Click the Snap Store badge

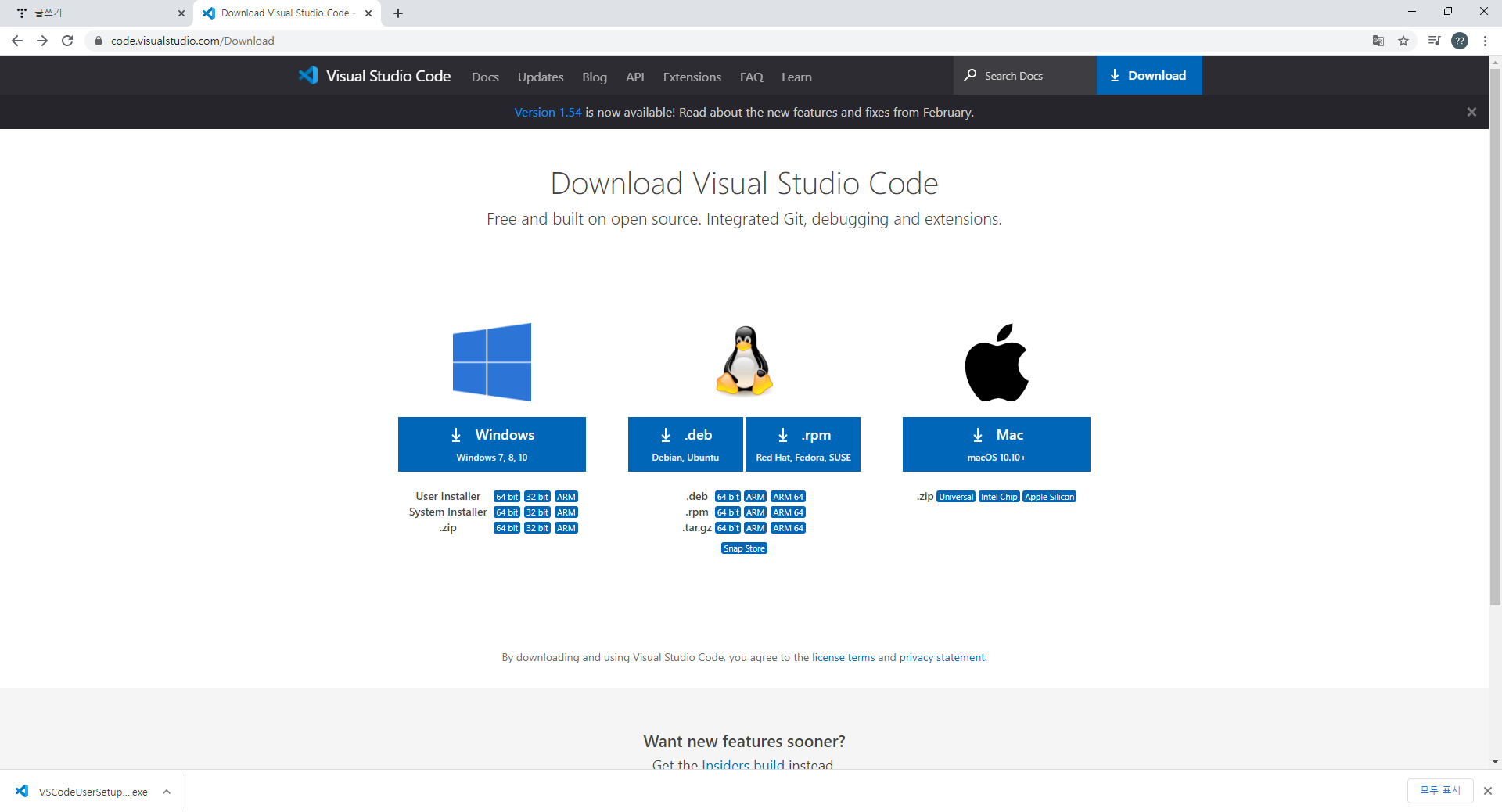(x=744, y=548)
